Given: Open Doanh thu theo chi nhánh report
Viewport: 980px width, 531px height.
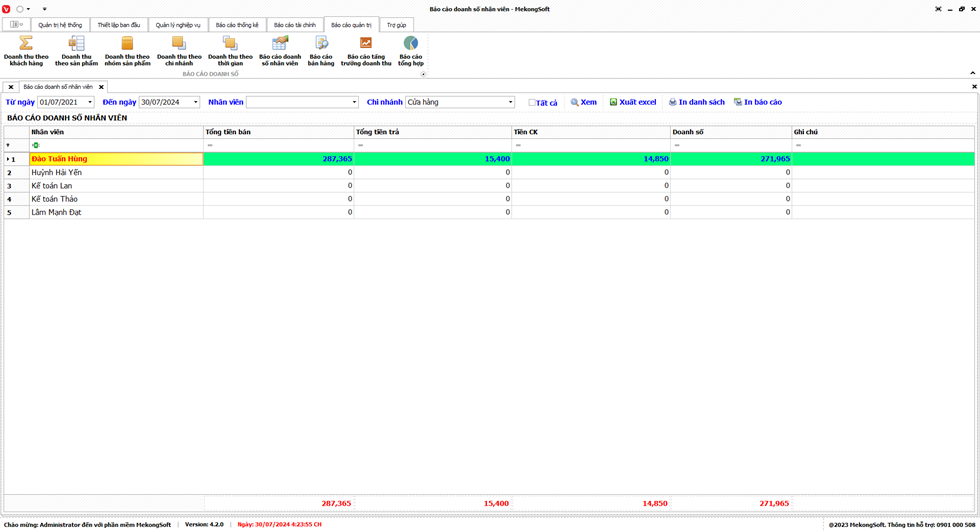Looking at the screenshot, I should pos(179,50).
